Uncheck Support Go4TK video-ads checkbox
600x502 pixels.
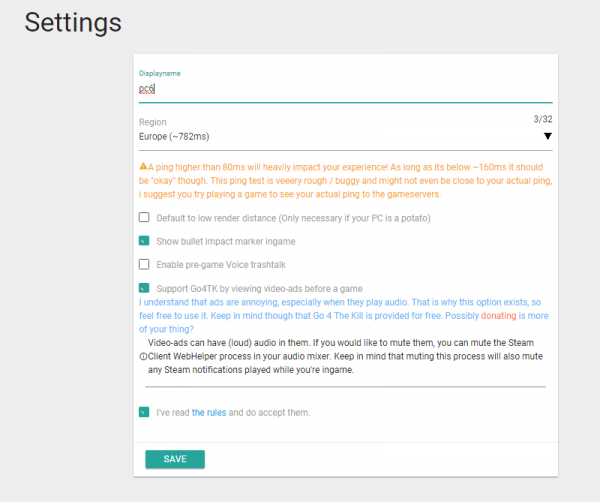(144, 288)
